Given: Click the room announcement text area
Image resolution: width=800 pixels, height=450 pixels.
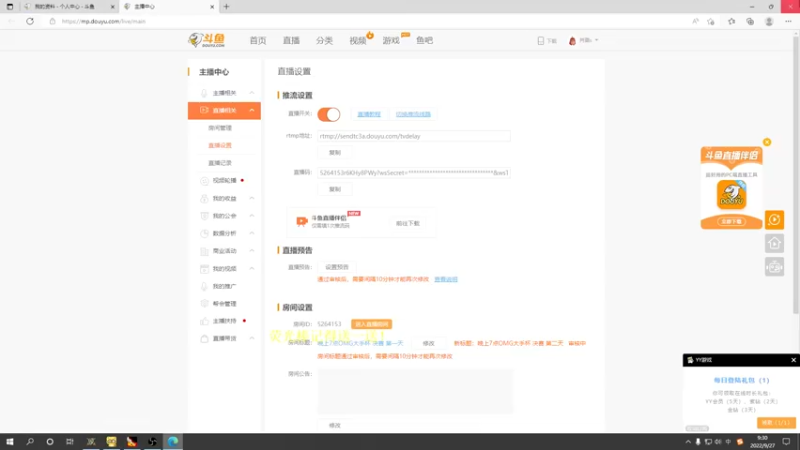Looking at the screenshot, I should pyautogui.click(x=415, y=391).
